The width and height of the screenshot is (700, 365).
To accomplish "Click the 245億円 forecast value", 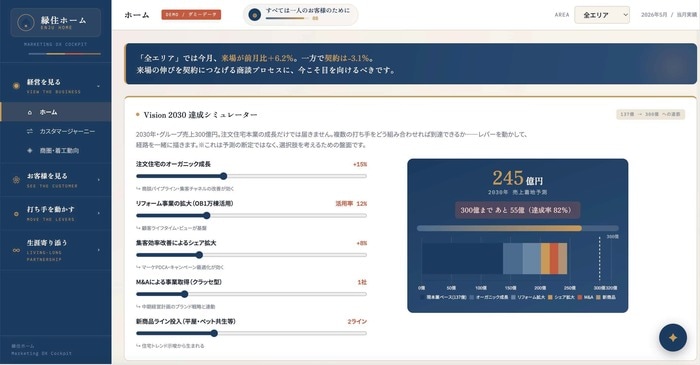I will 517,178.
